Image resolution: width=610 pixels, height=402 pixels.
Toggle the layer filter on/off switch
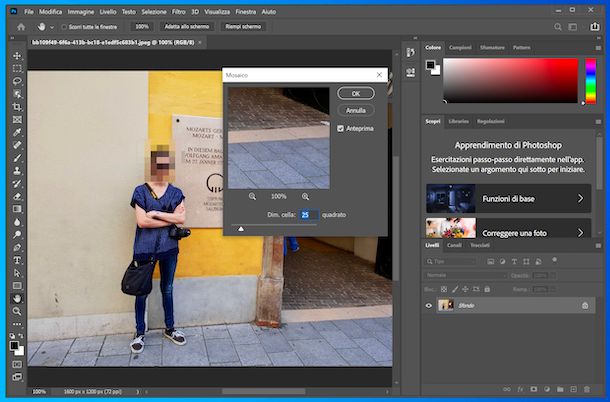click(x=554, y=260)
